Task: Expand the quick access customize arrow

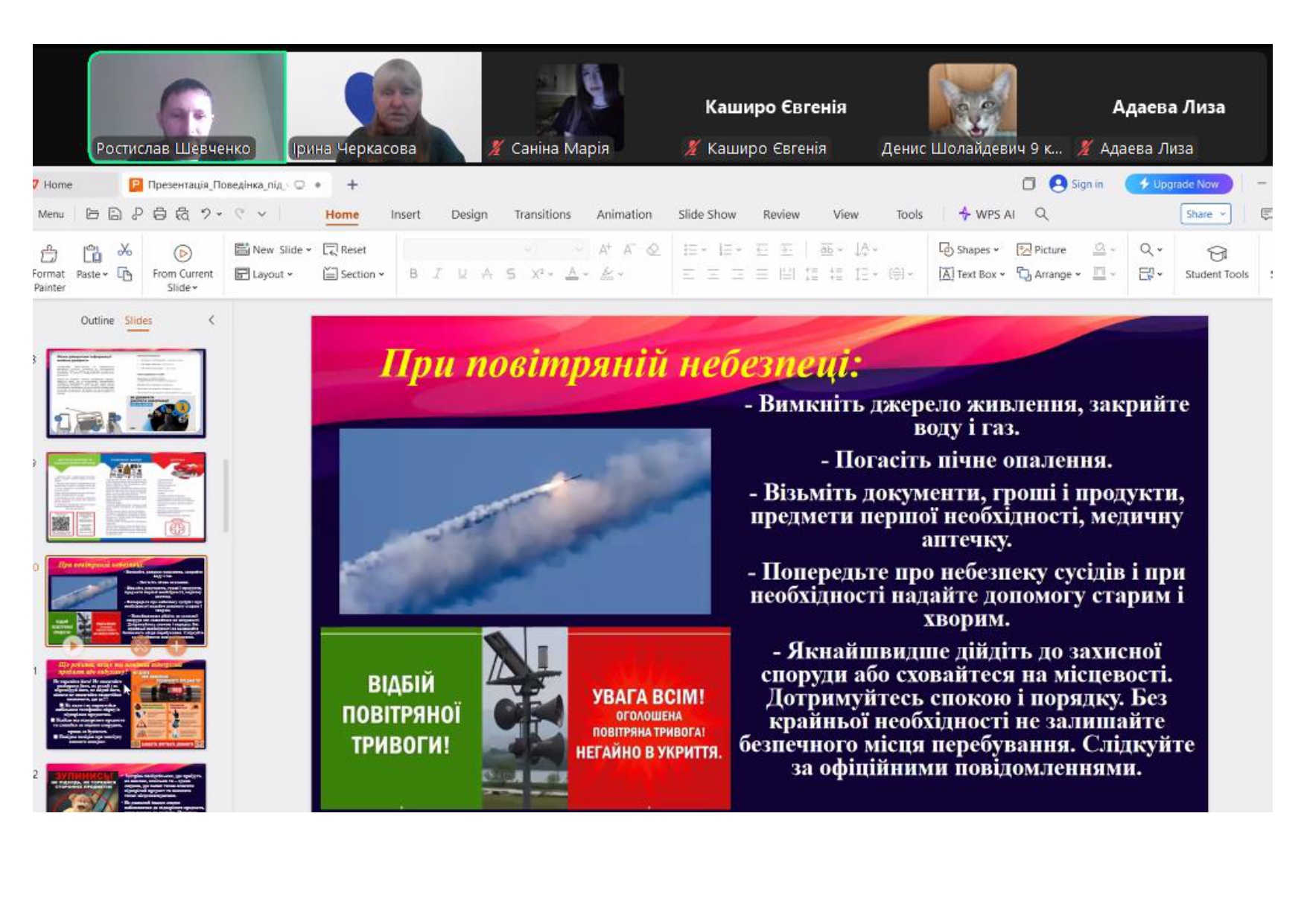Action: pos(261,214)
